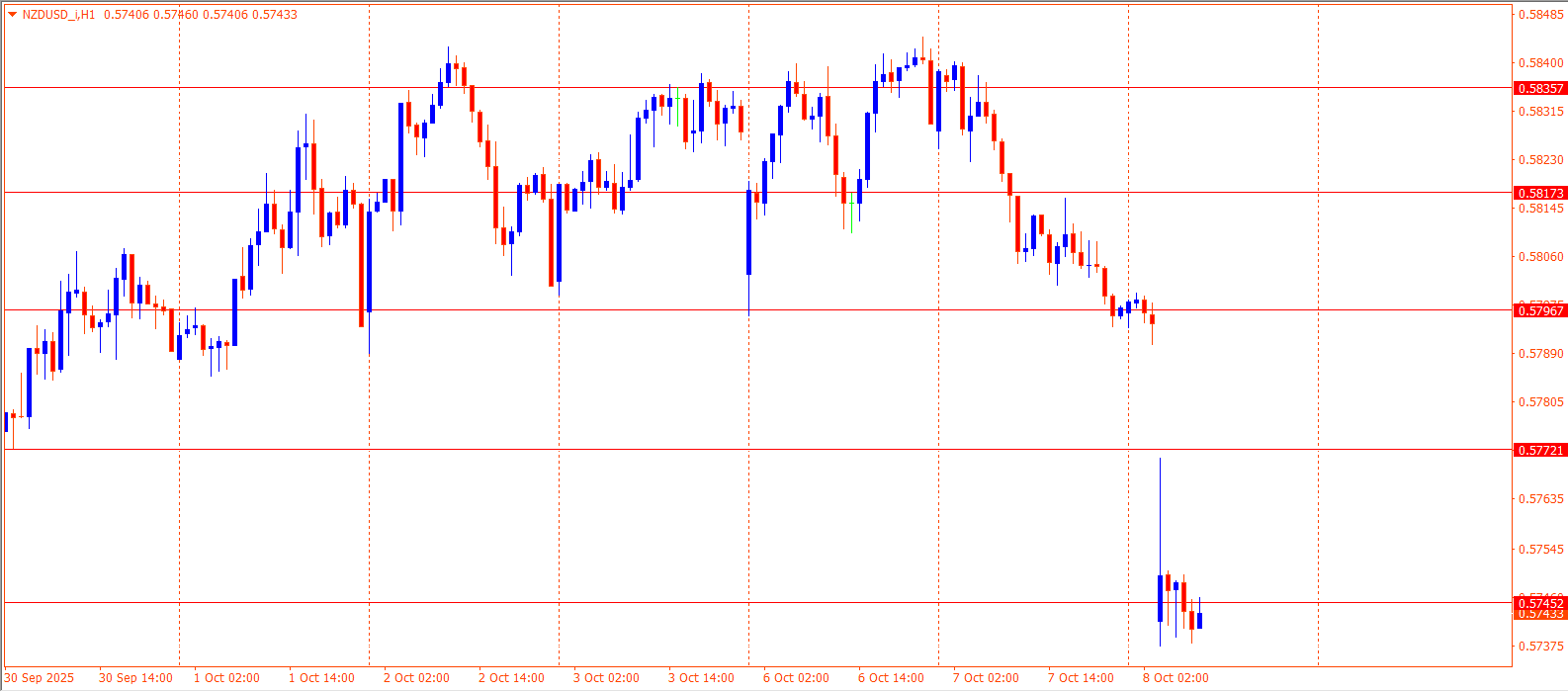Click the 0.57452 horizontal line price label
This screenshot has height=692, width=1568.
click(x=1540, y=602)
